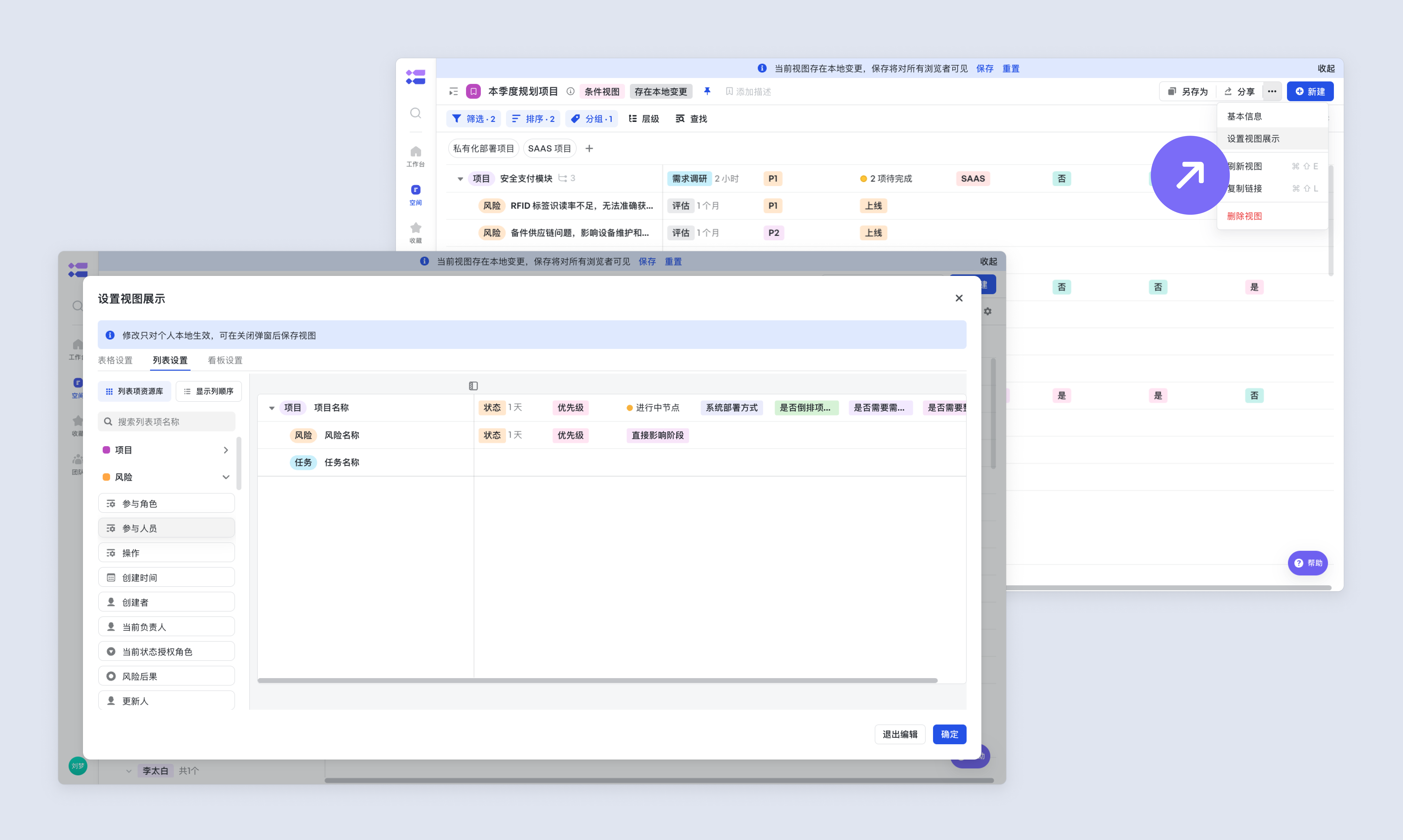1403x840 pixels.
Task: Click the resource list vertical scrollbar
Action: 239,463
